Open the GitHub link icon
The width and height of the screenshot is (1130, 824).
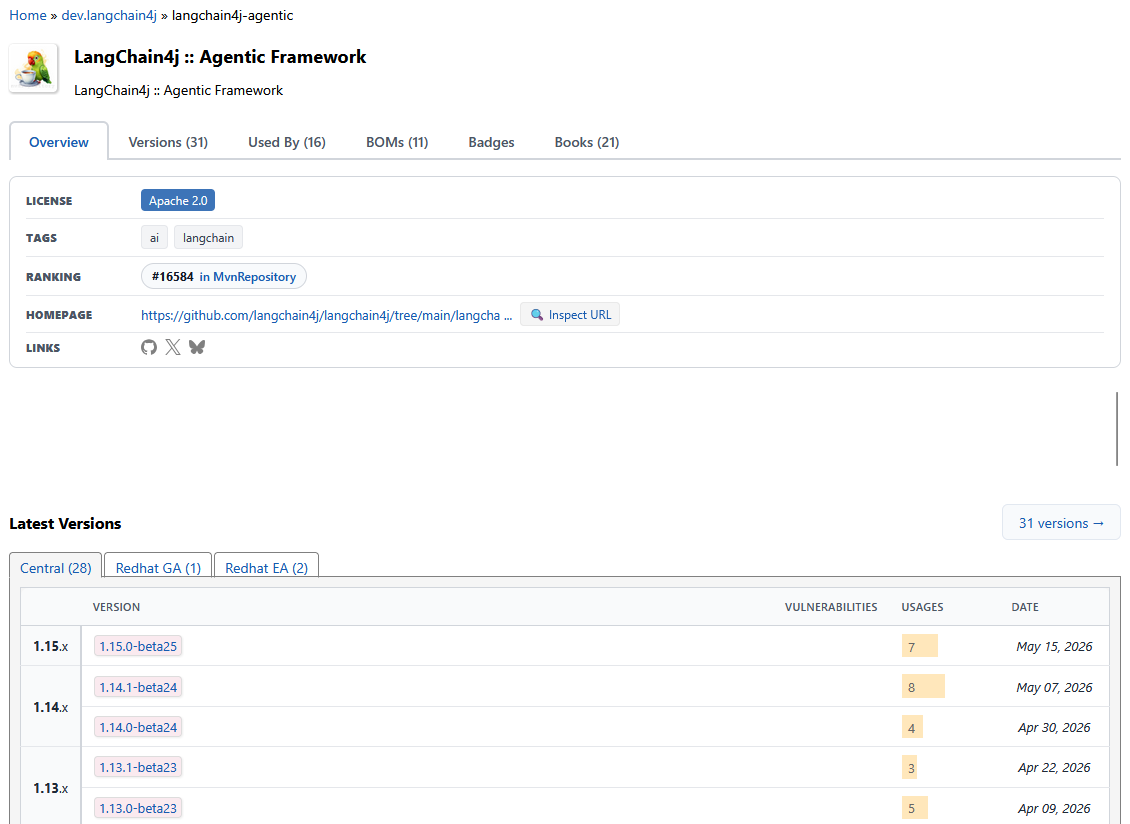148,347
